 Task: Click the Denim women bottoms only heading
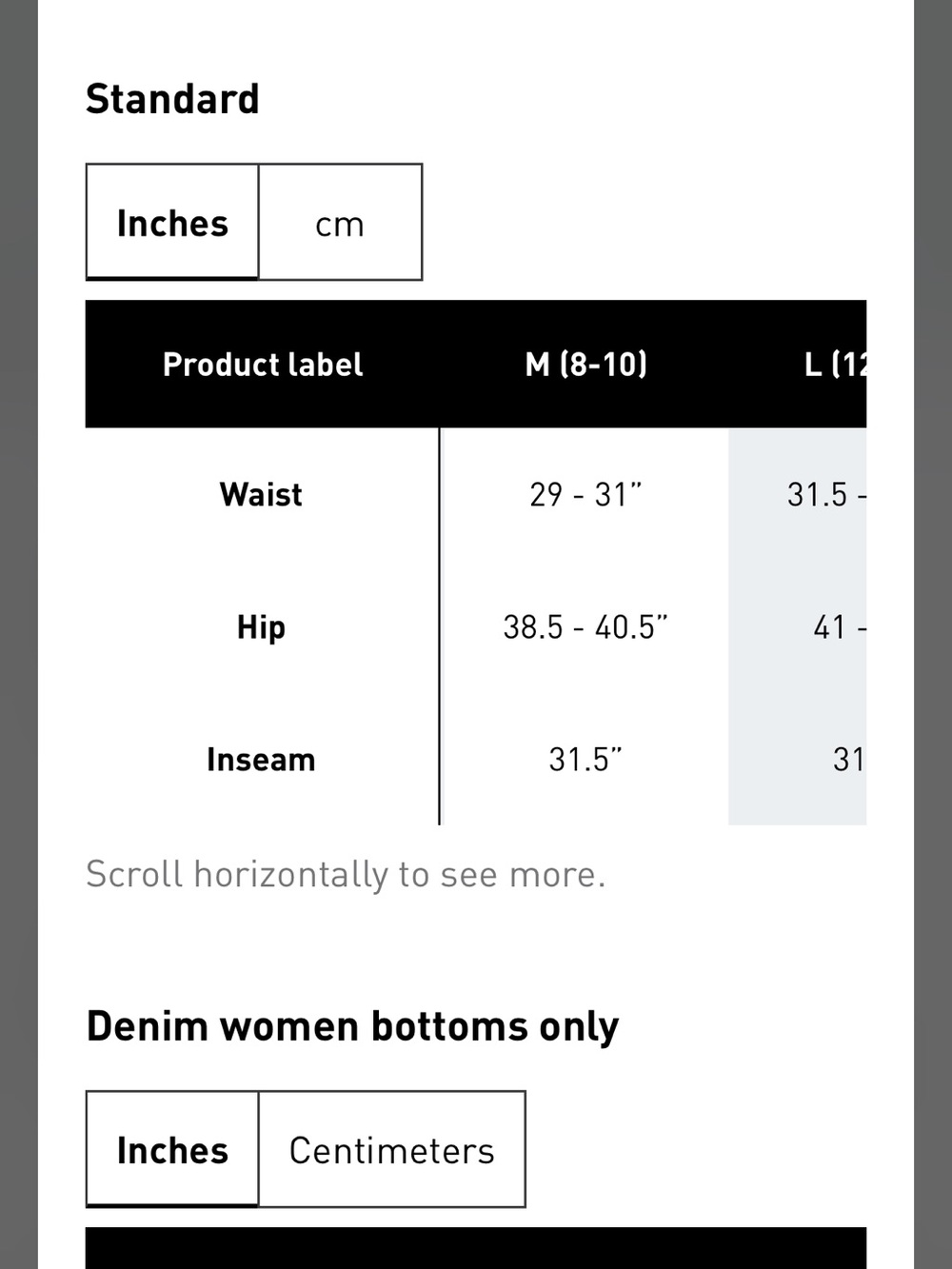pos(352,1027)
